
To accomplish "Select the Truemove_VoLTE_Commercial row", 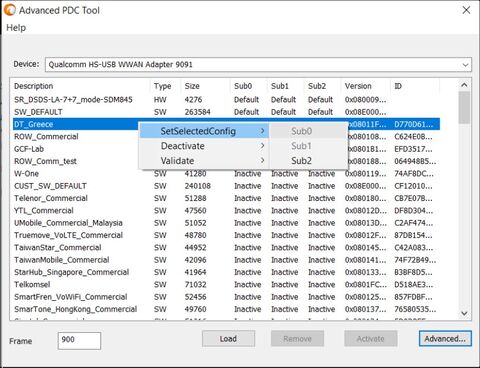I will click(226, 235).
